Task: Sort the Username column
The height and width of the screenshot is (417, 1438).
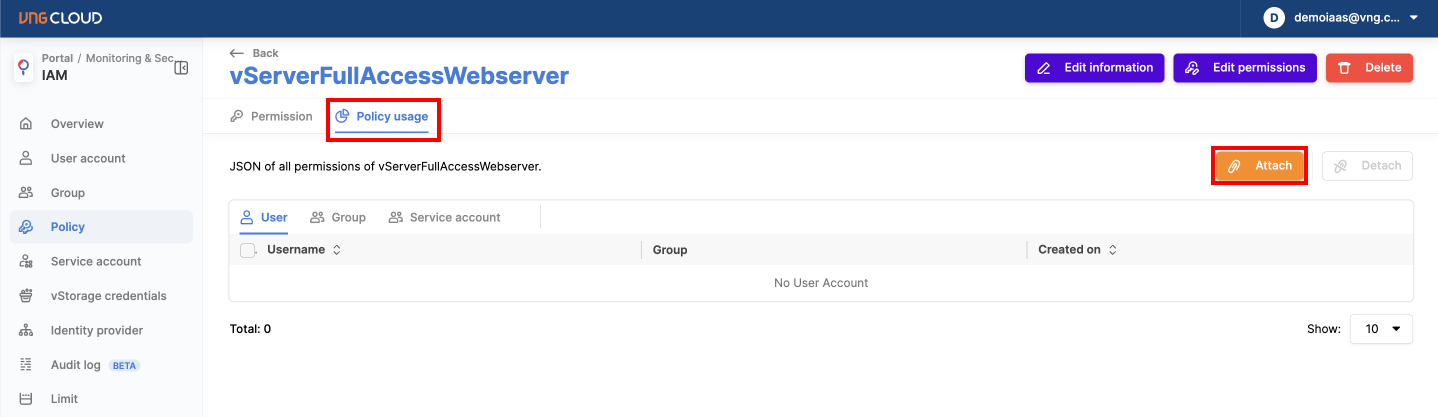Action: [336, 250]
